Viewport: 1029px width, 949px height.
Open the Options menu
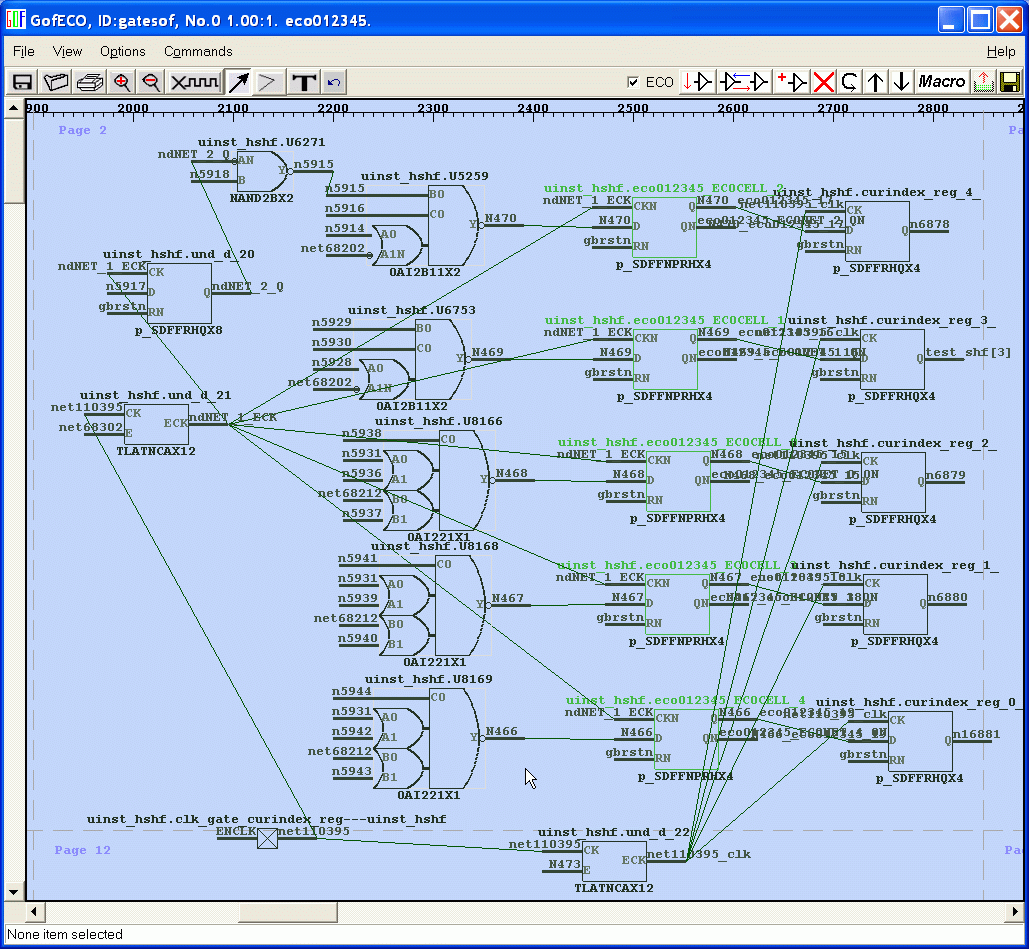coord(123,51)
